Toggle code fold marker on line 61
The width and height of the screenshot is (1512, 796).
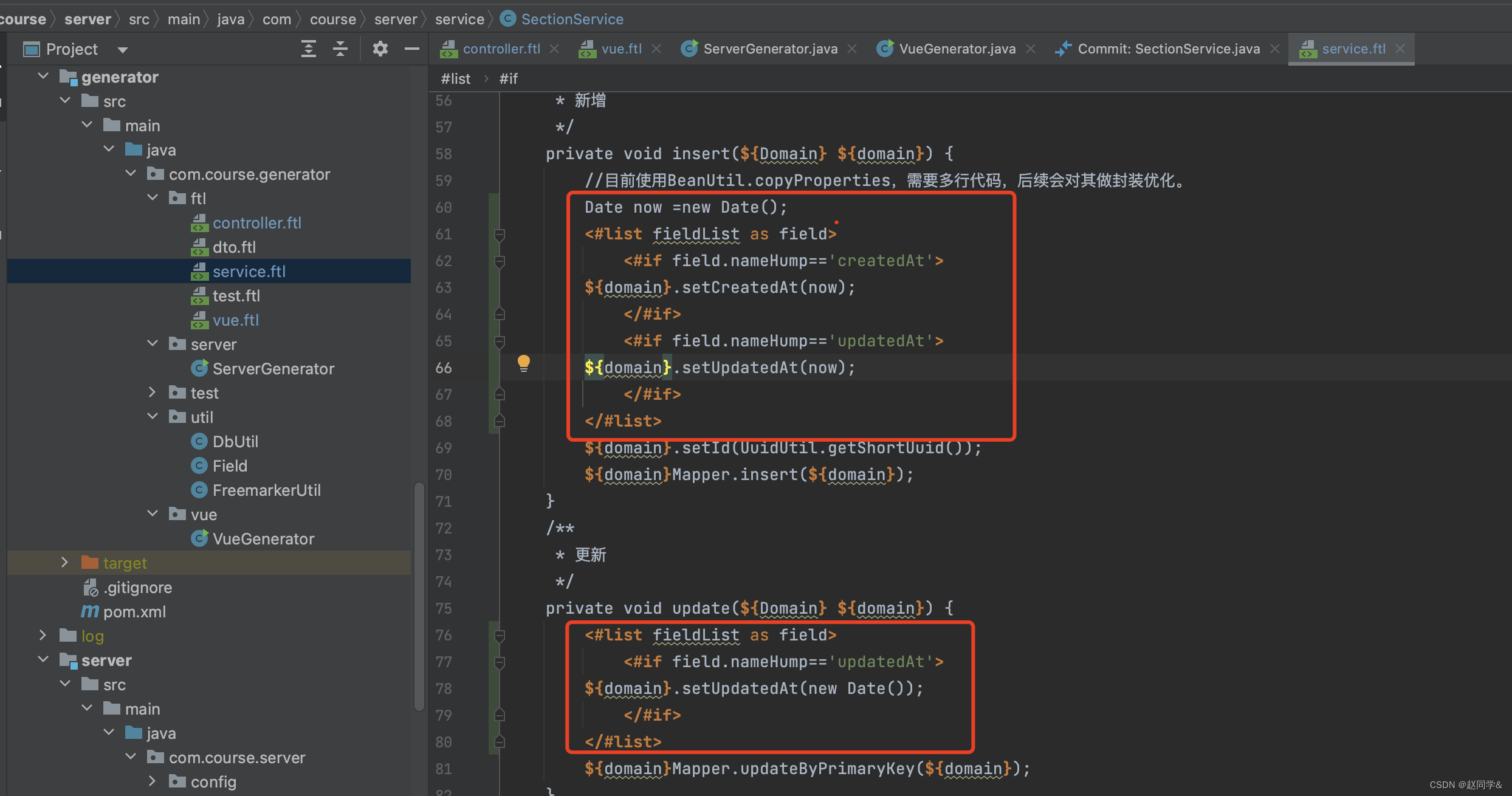[x=500, y=235]
